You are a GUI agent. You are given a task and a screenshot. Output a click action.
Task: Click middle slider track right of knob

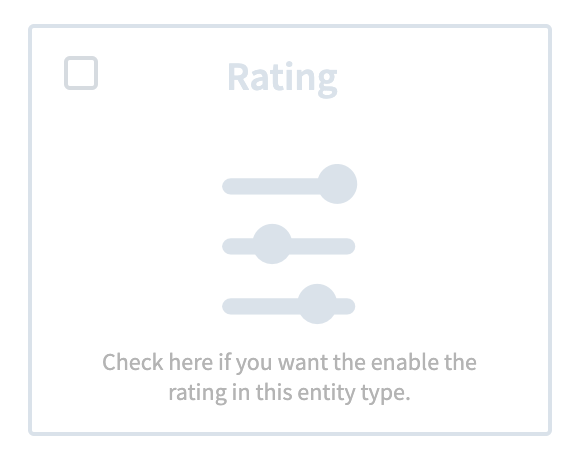click(323, 246)
